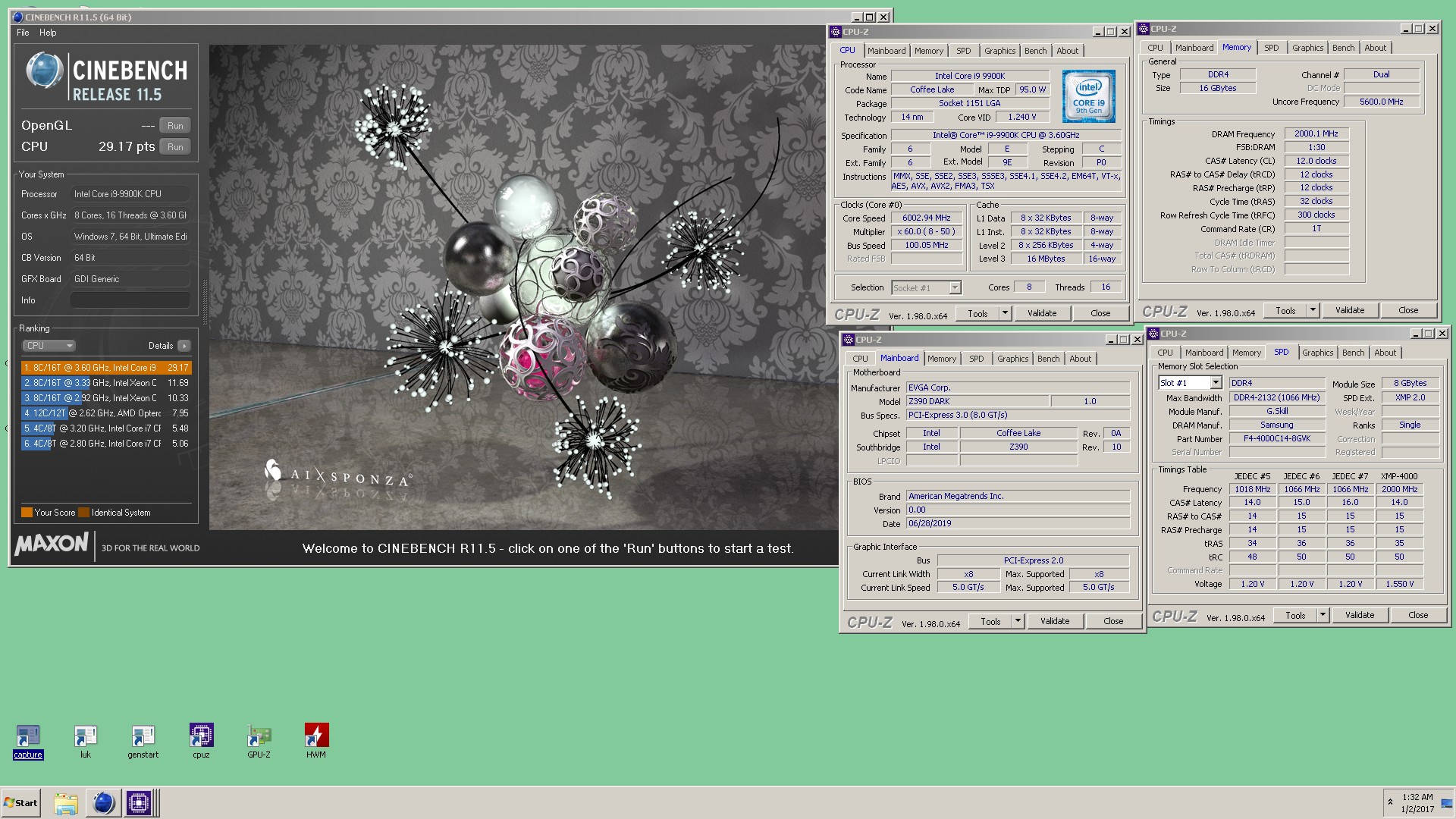Image resolution: width=1456 pixels, height=819 pixels.
Task: Open Windows Explorer from the taskbar
Action: tap(66, 803)
